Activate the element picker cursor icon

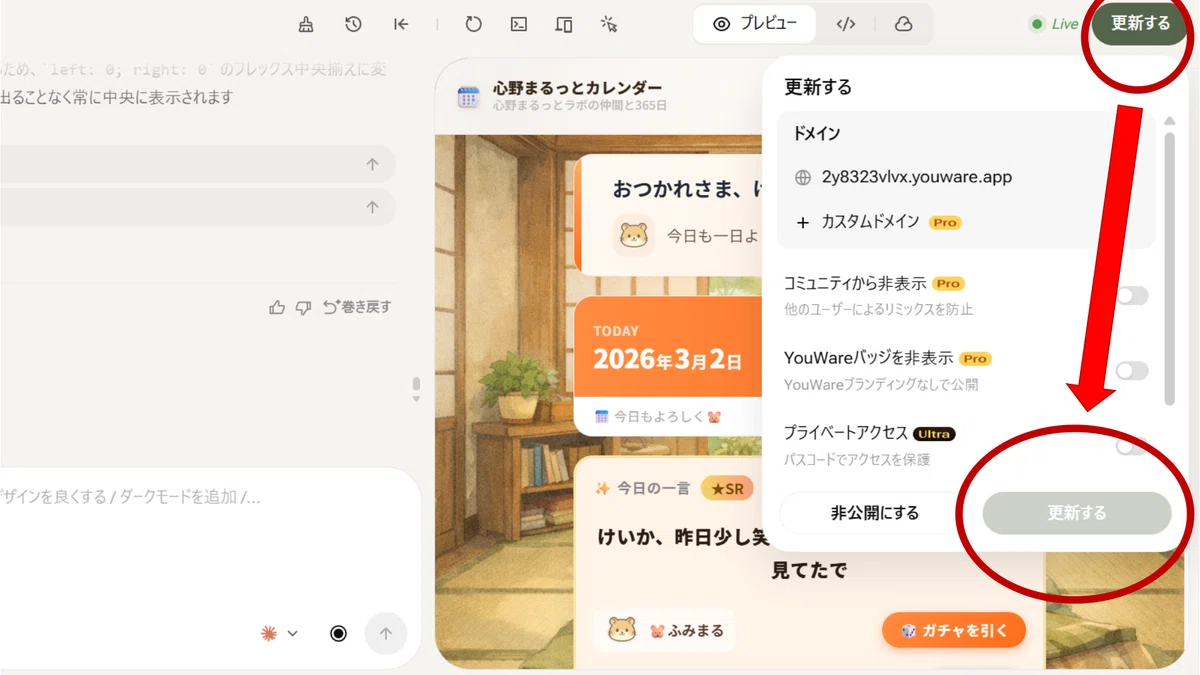click(608, 24)
